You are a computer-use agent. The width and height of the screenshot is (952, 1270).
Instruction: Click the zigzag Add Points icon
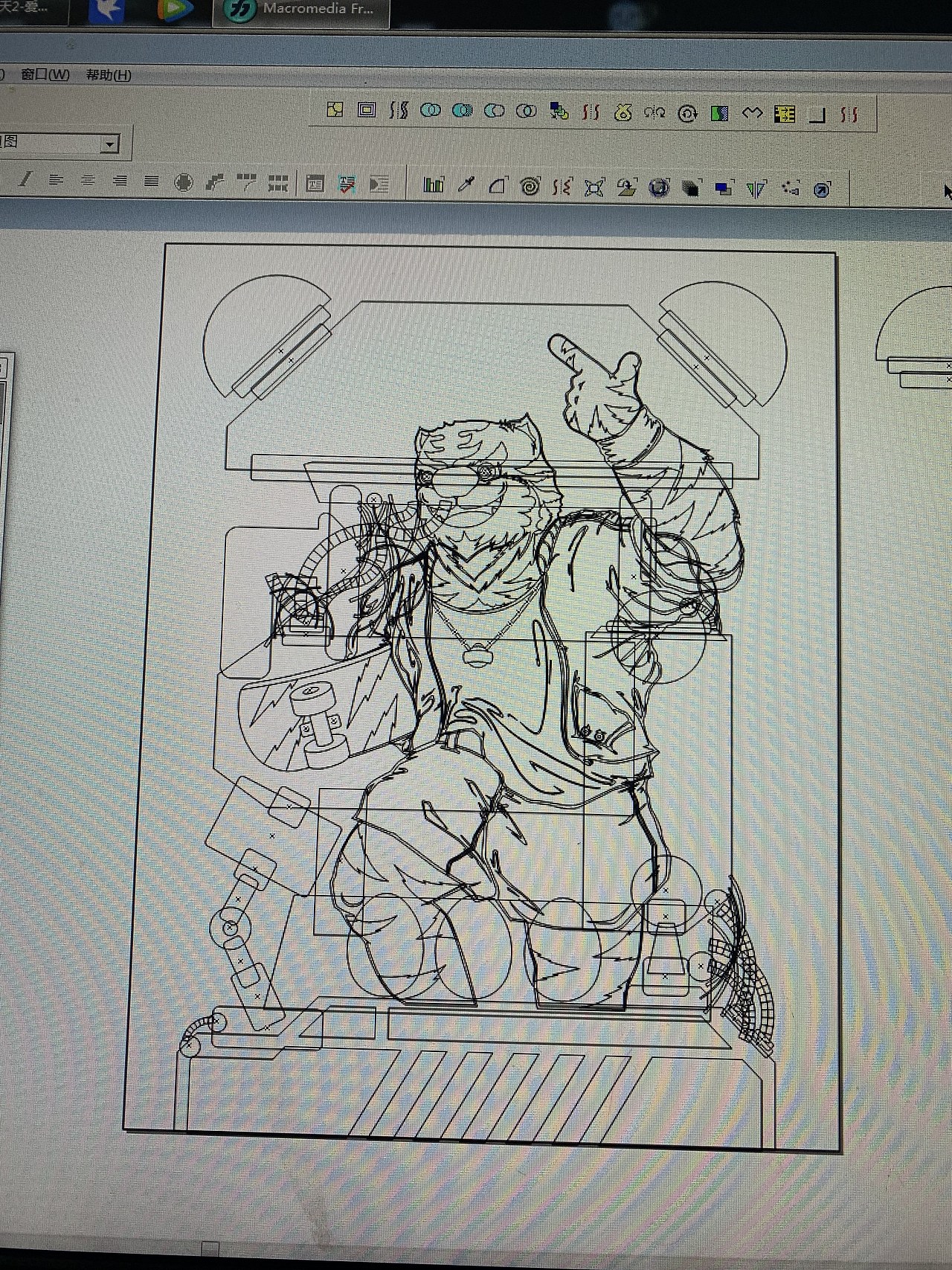(x=753, y=114)
